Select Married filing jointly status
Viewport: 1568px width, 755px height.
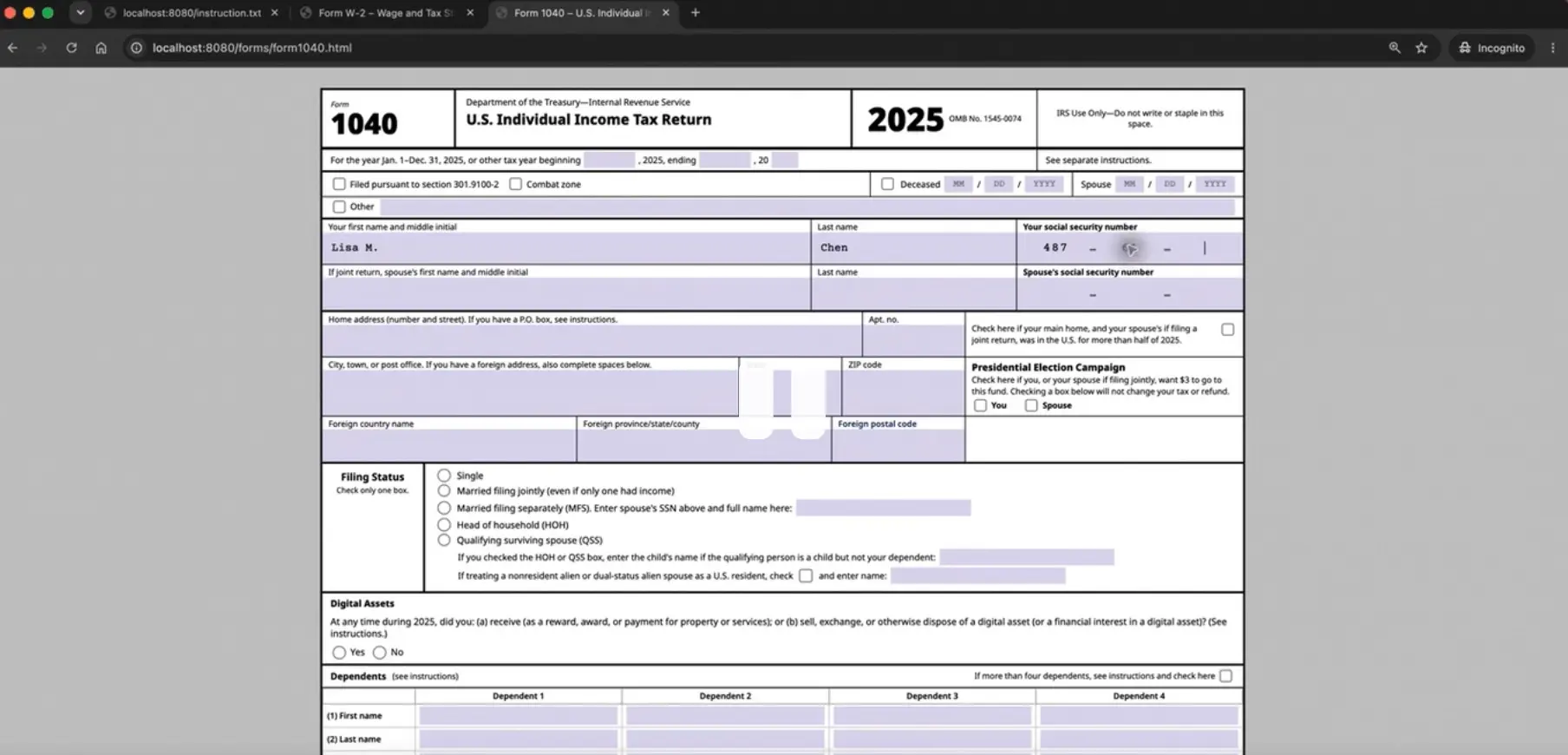[x=444, y=491]
